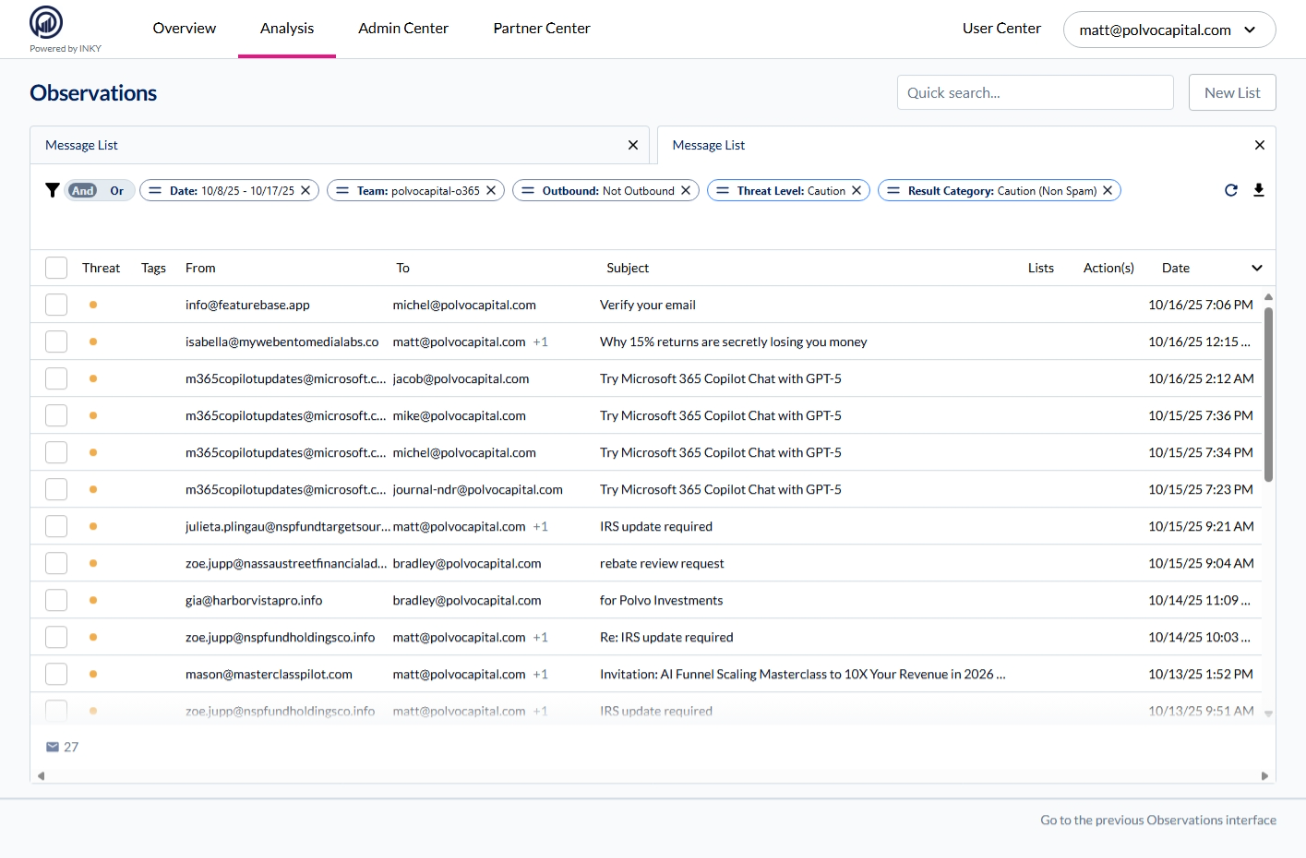The image size is (1306, 858).
Task: Download the message list results
Action: (x=1258, y=191)
